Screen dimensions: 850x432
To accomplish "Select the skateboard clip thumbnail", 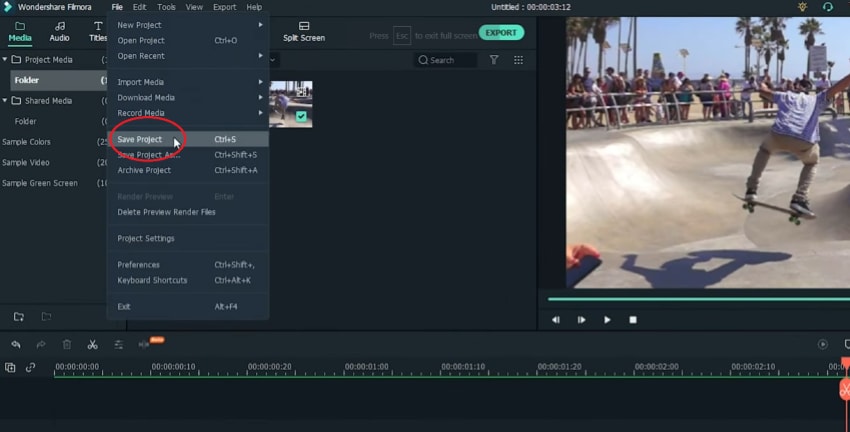I will pos(291,104).
